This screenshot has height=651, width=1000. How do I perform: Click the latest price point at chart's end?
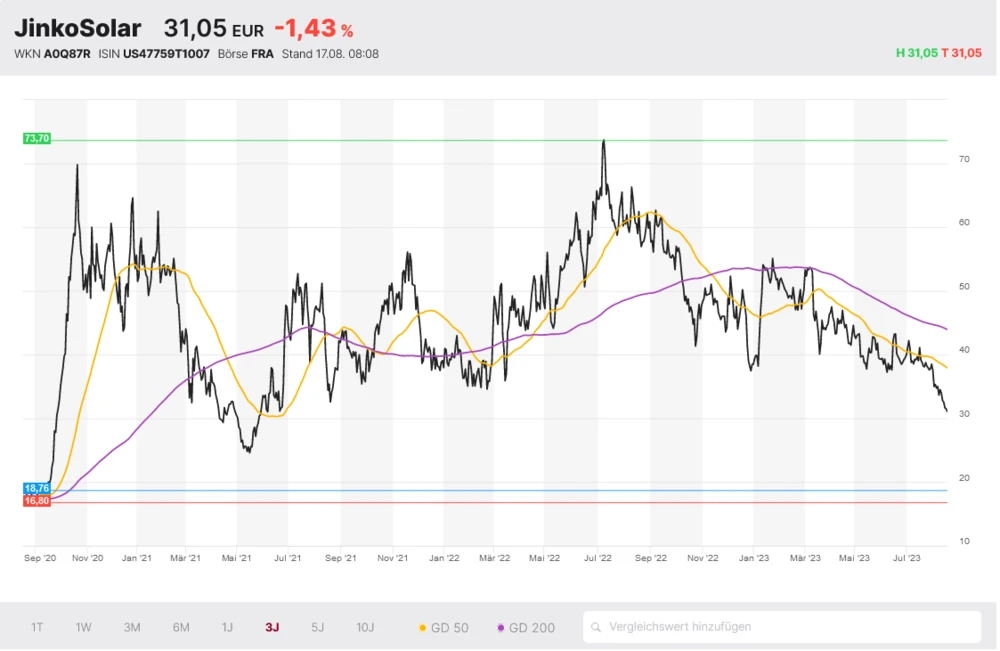coord(946,410)
